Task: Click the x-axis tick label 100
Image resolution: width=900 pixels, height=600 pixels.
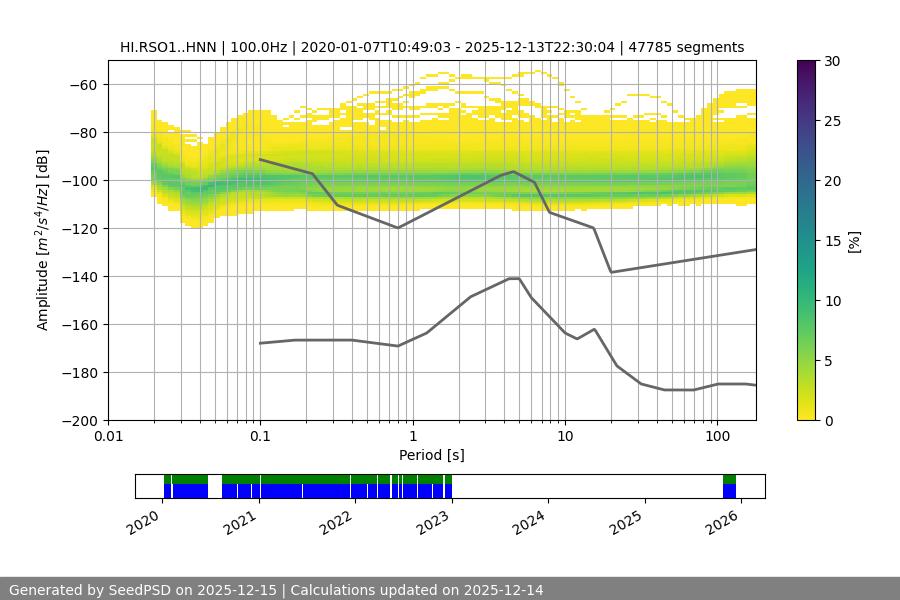Action: point(716,435)
